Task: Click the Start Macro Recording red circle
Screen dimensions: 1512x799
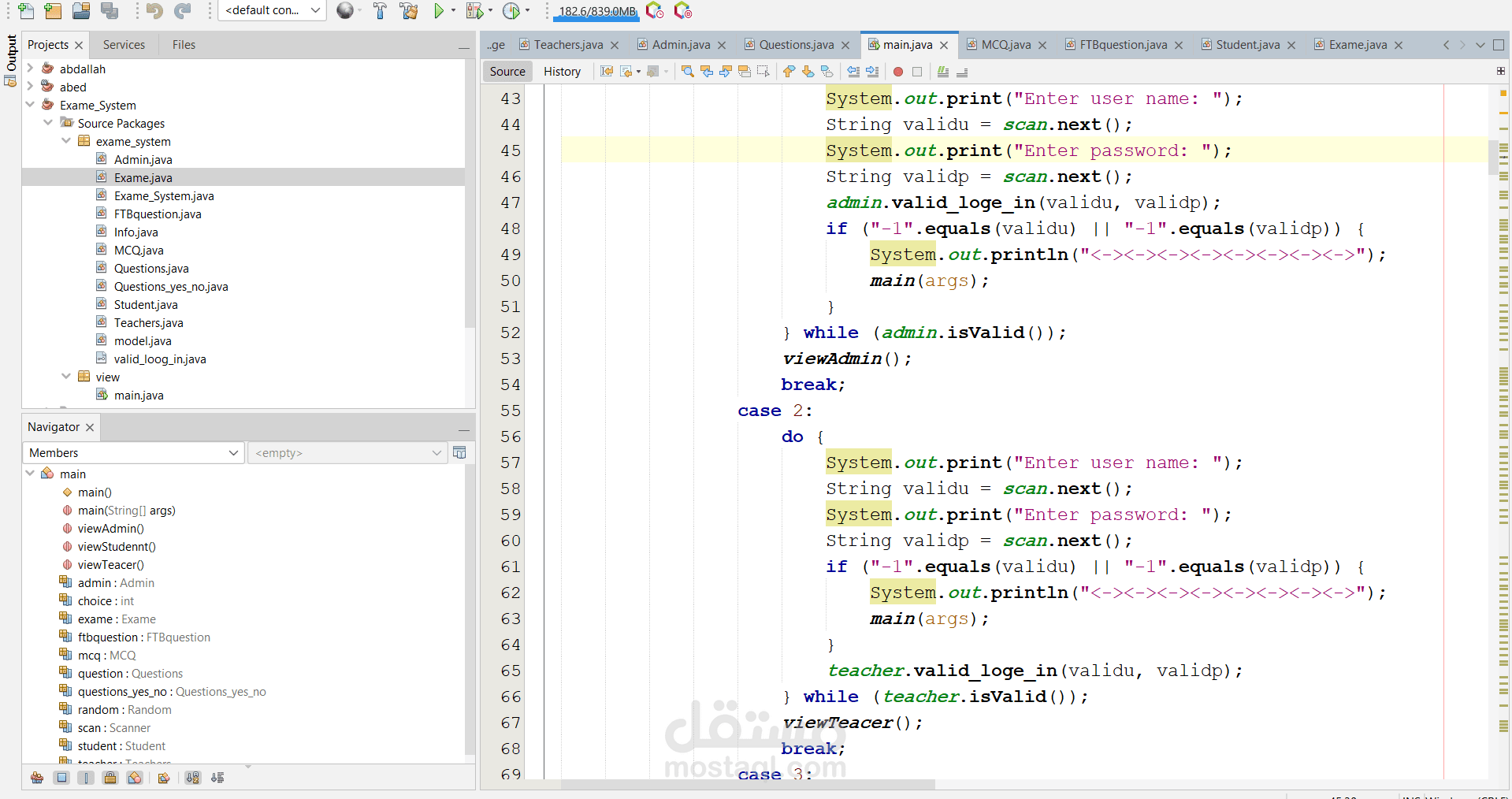Action: (898, 72)
